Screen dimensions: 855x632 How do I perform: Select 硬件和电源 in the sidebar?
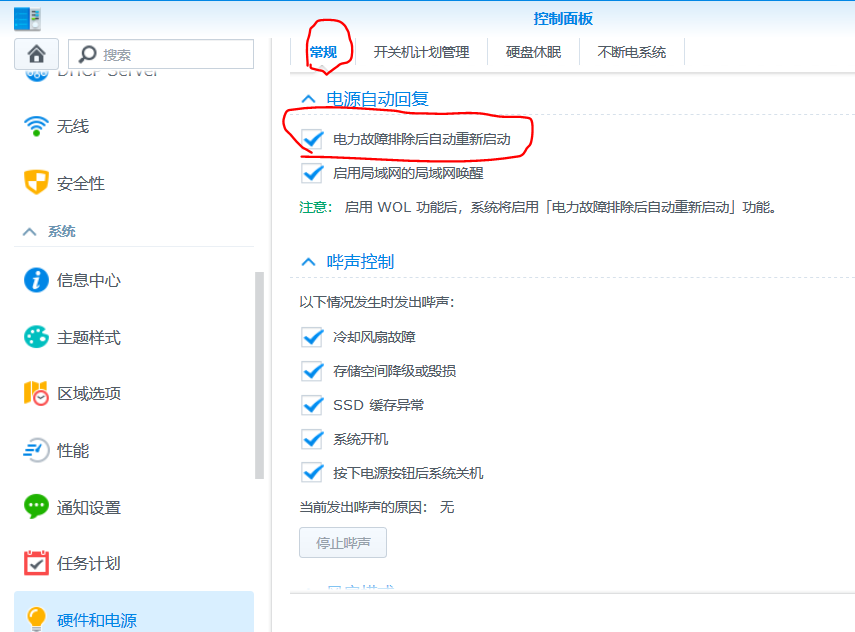click(x=134, y=613)
